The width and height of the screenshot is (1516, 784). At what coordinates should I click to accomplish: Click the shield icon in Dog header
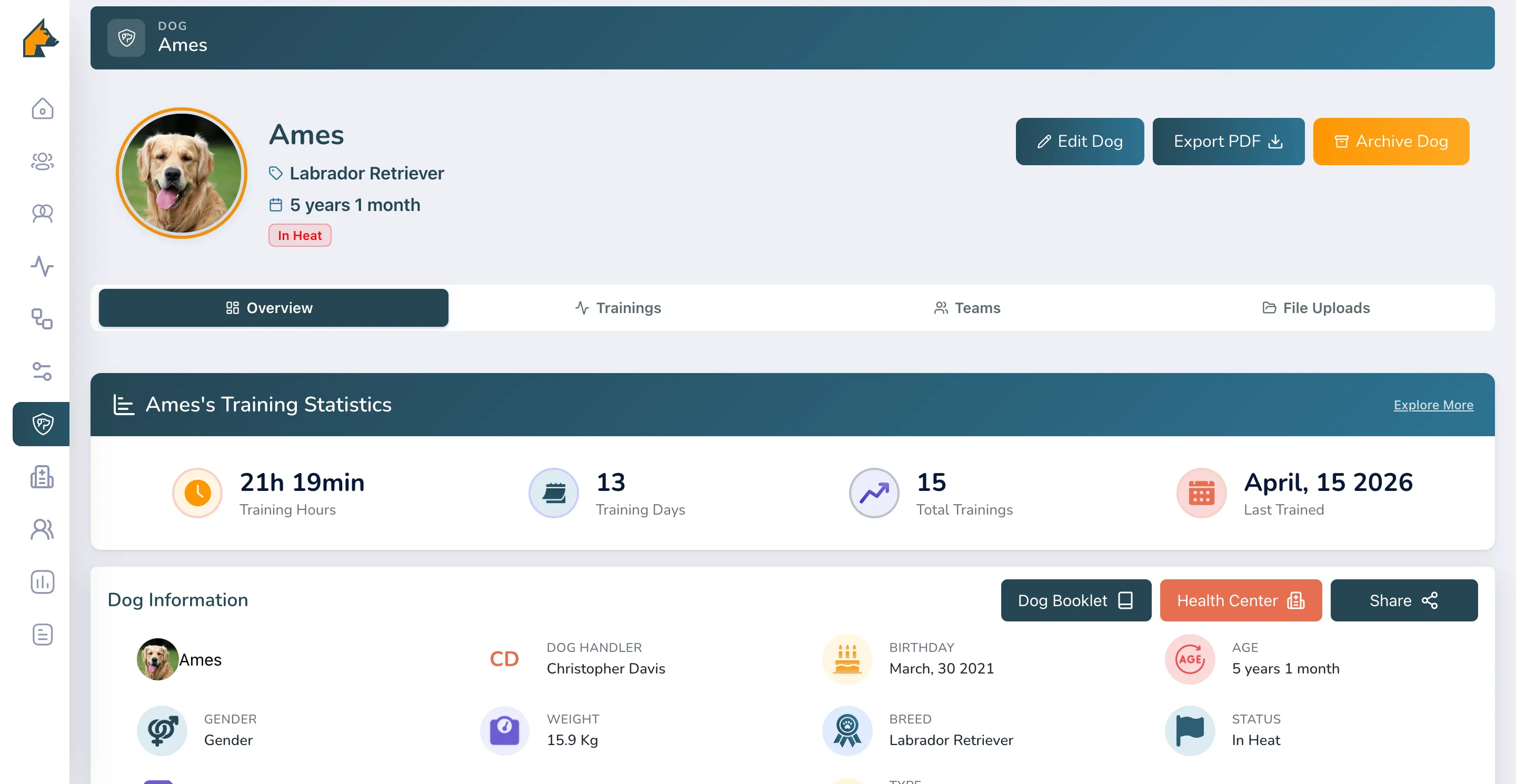pos(126,38)
